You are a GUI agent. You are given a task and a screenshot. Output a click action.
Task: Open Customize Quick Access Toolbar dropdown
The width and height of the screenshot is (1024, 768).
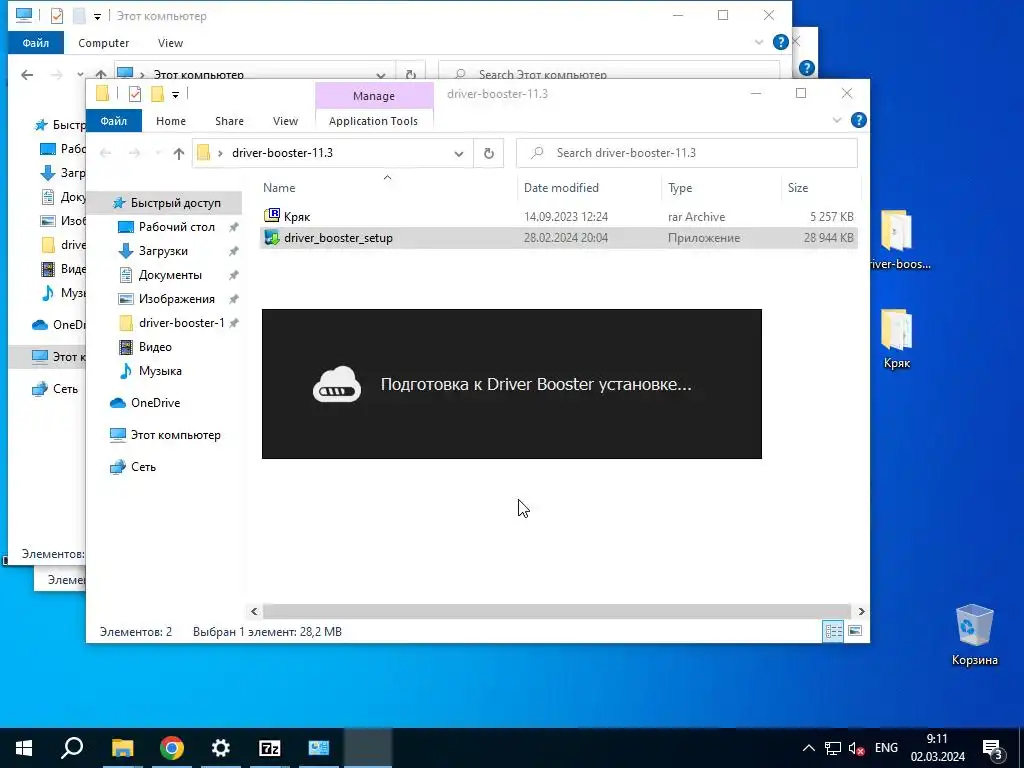pyautogui.click(x=175, y=95)
